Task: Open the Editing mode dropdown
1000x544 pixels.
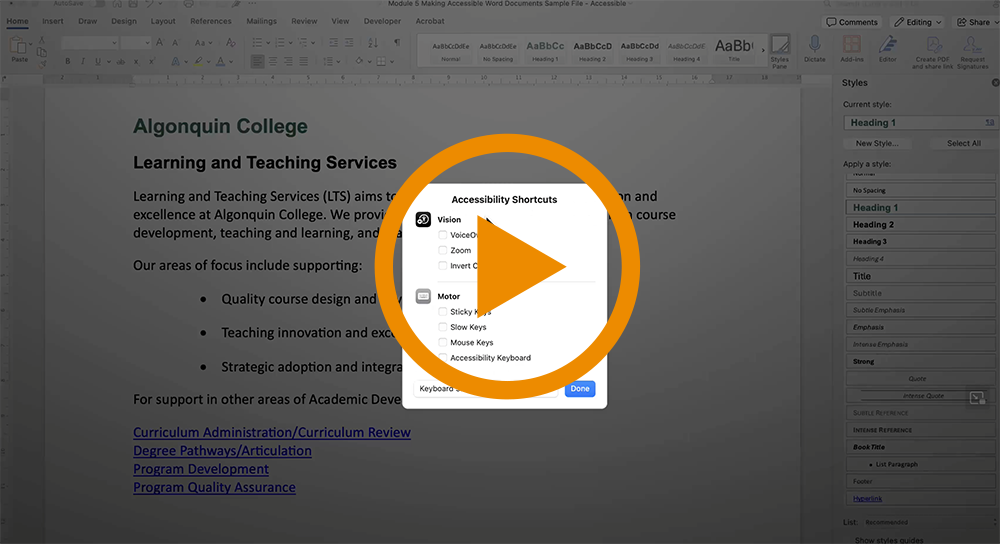Action: (917, 22)
